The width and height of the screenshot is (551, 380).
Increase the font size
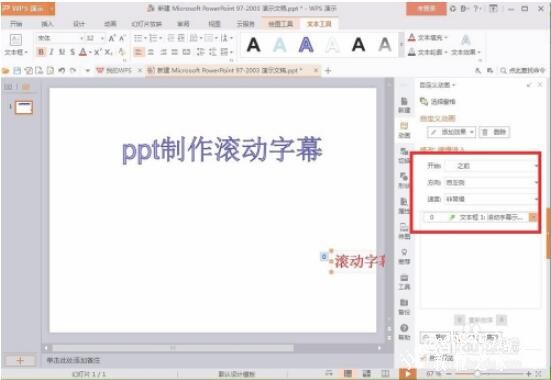coord(112,38)
